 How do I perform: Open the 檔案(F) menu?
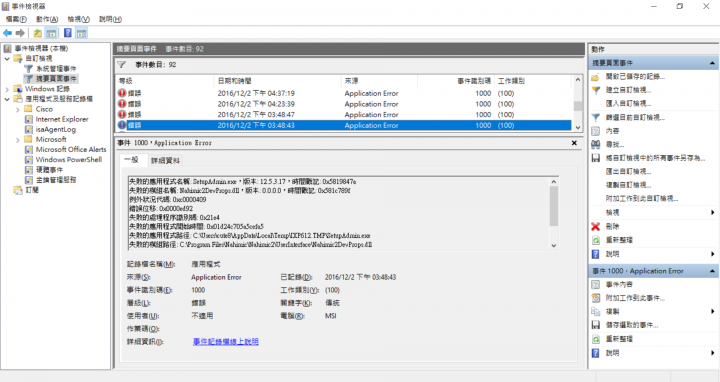(16, 19)
